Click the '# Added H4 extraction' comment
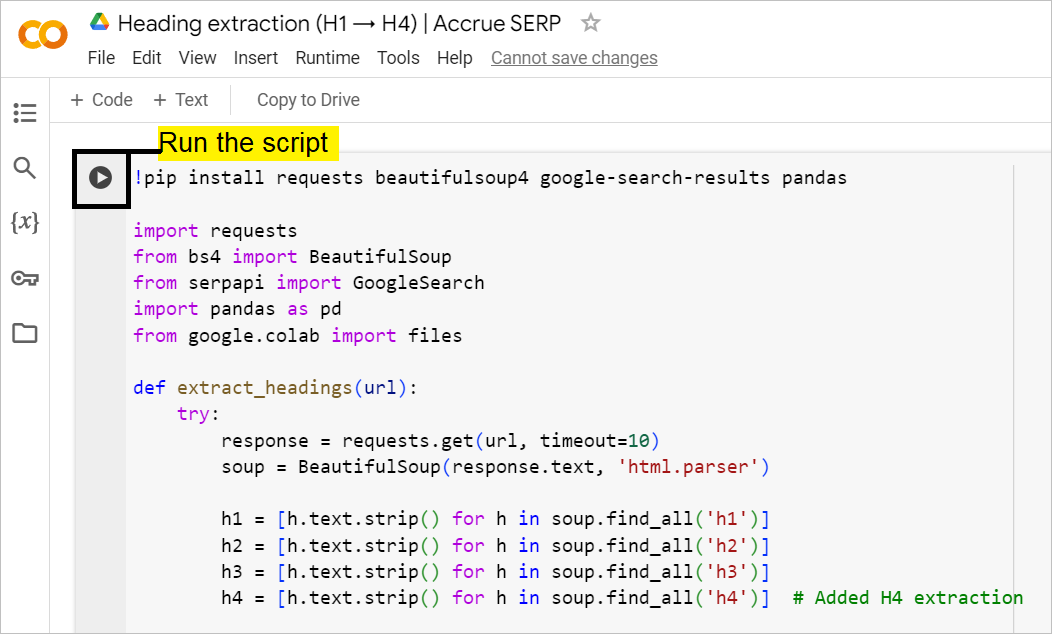This screenshot has width=1052, height=634. [x=908, y=598]
